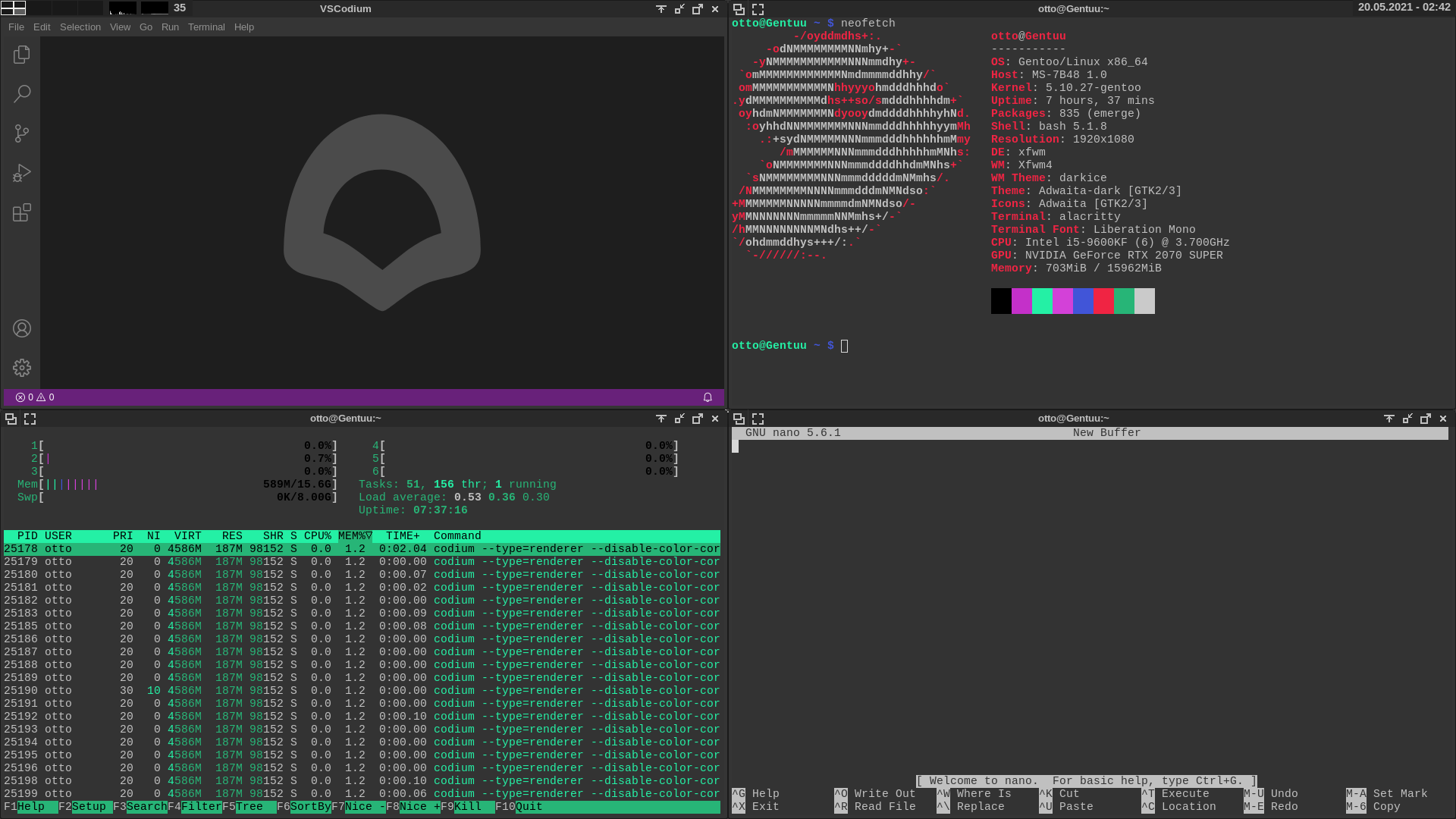Click the "GPU" line in neofetch output
1456x819 pixels.
pos(1106,256)
